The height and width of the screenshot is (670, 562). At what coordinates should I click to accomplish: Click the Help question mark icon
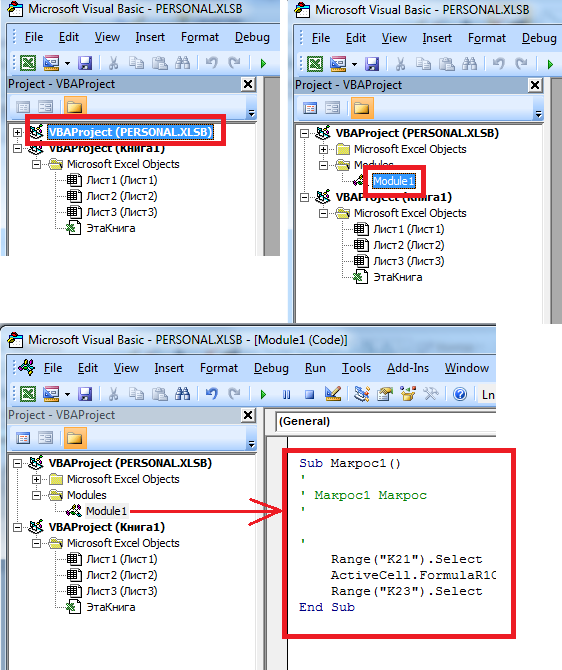pos(460,394)
